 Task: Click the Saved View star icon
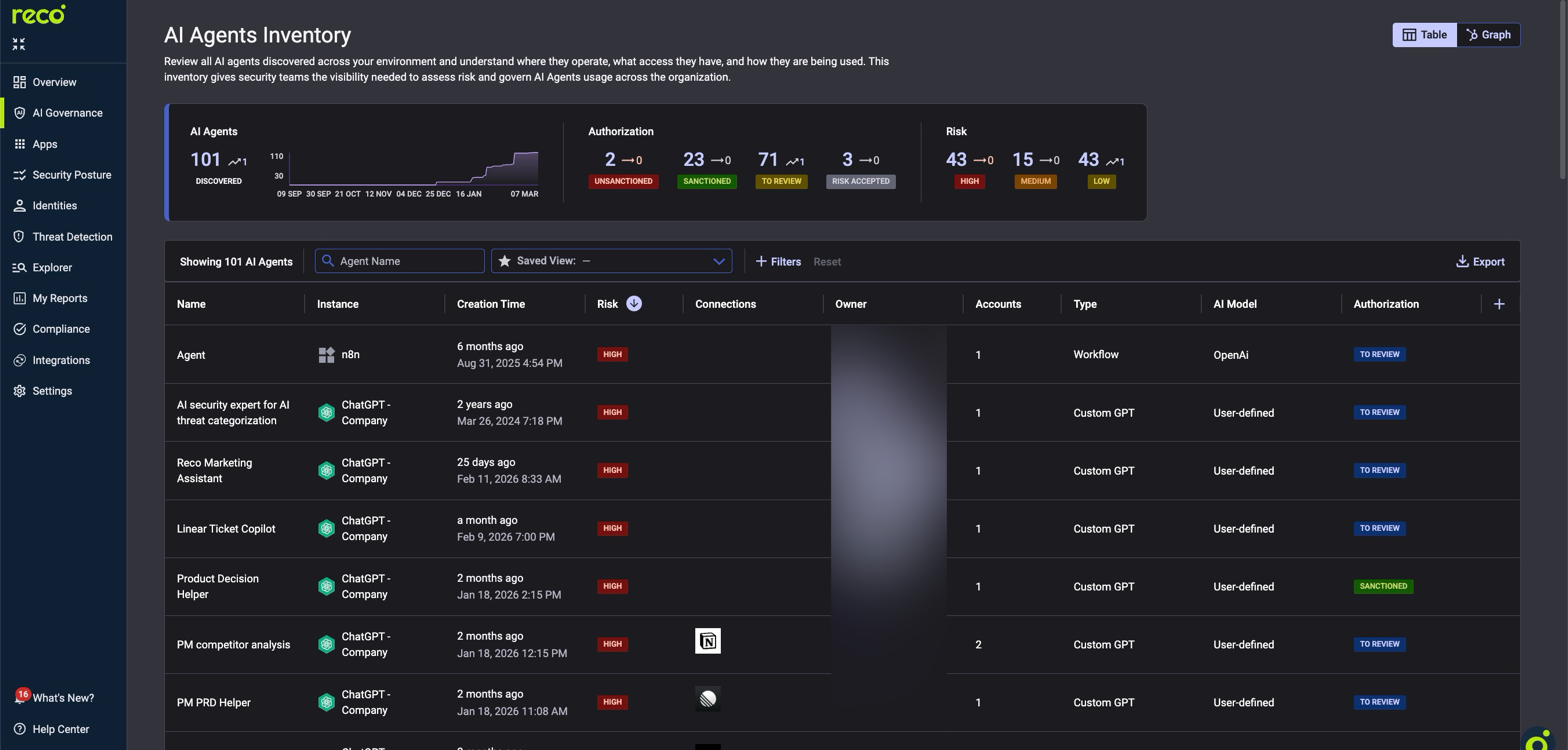[x=504, y=261]
